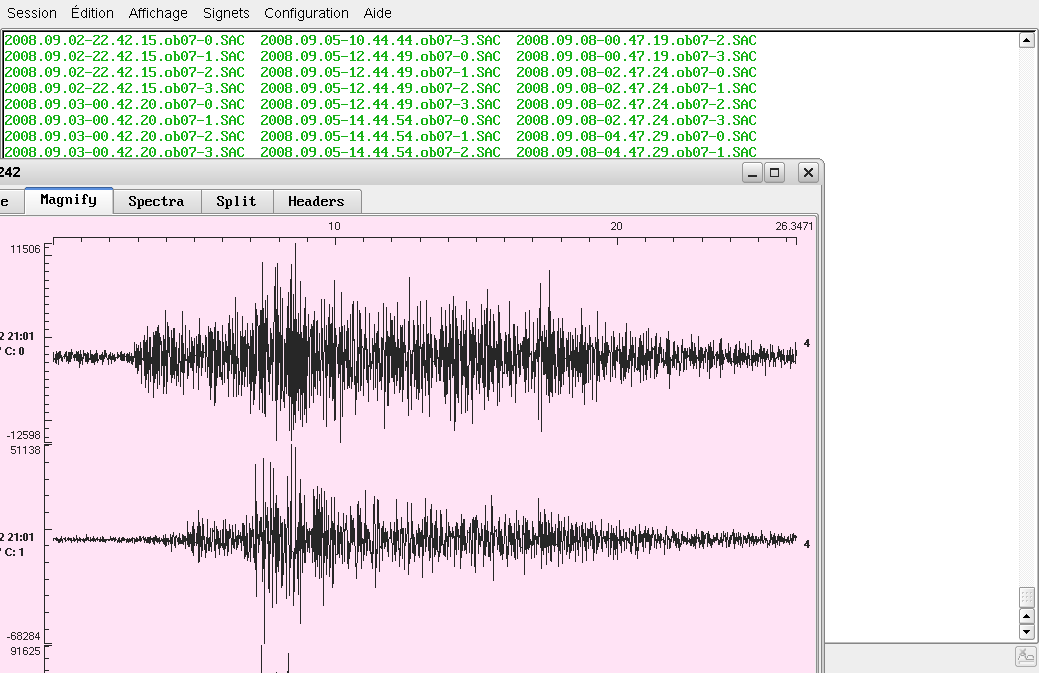The width and height of the screenshot is (1039, 673).
Task: Switch to the Split tab
Action: pyautogui.click(x=236, y=201)
